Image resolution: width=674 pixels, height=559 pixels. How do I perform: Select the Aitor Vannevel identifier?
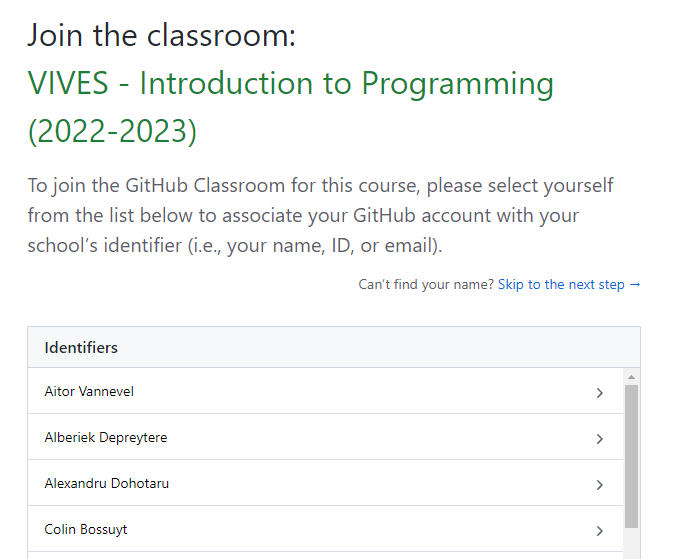325,391
